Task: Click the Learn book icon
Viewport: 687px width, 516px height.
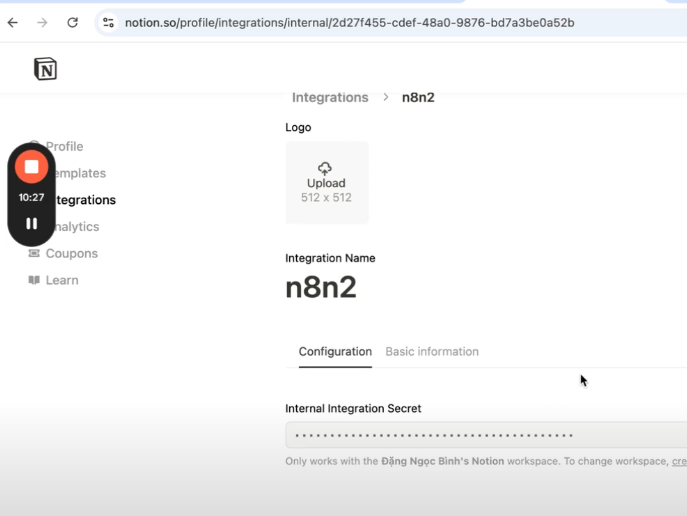Action: tap(34, 280)
